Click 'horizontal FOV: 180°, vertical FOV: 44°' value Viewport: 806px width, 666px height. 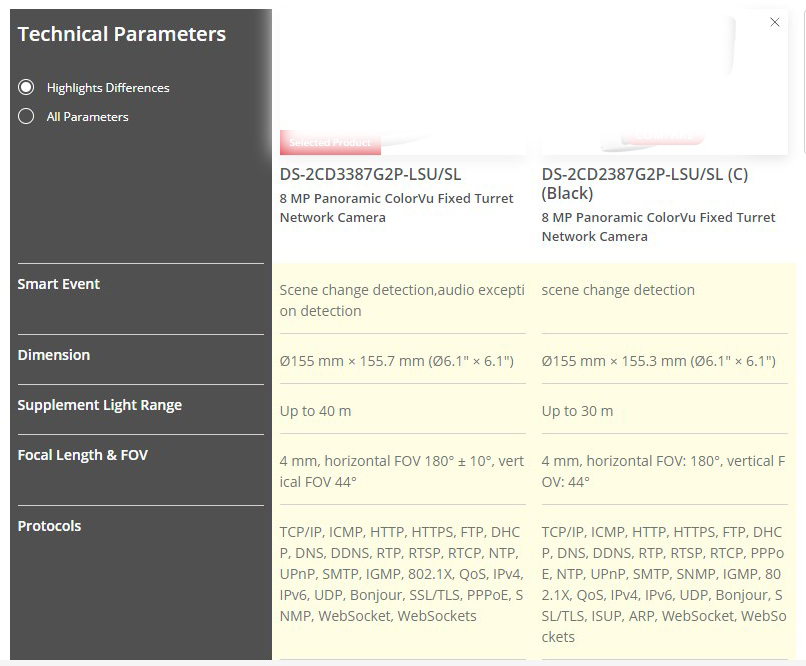pyautogui.click(x=663, y=471)
